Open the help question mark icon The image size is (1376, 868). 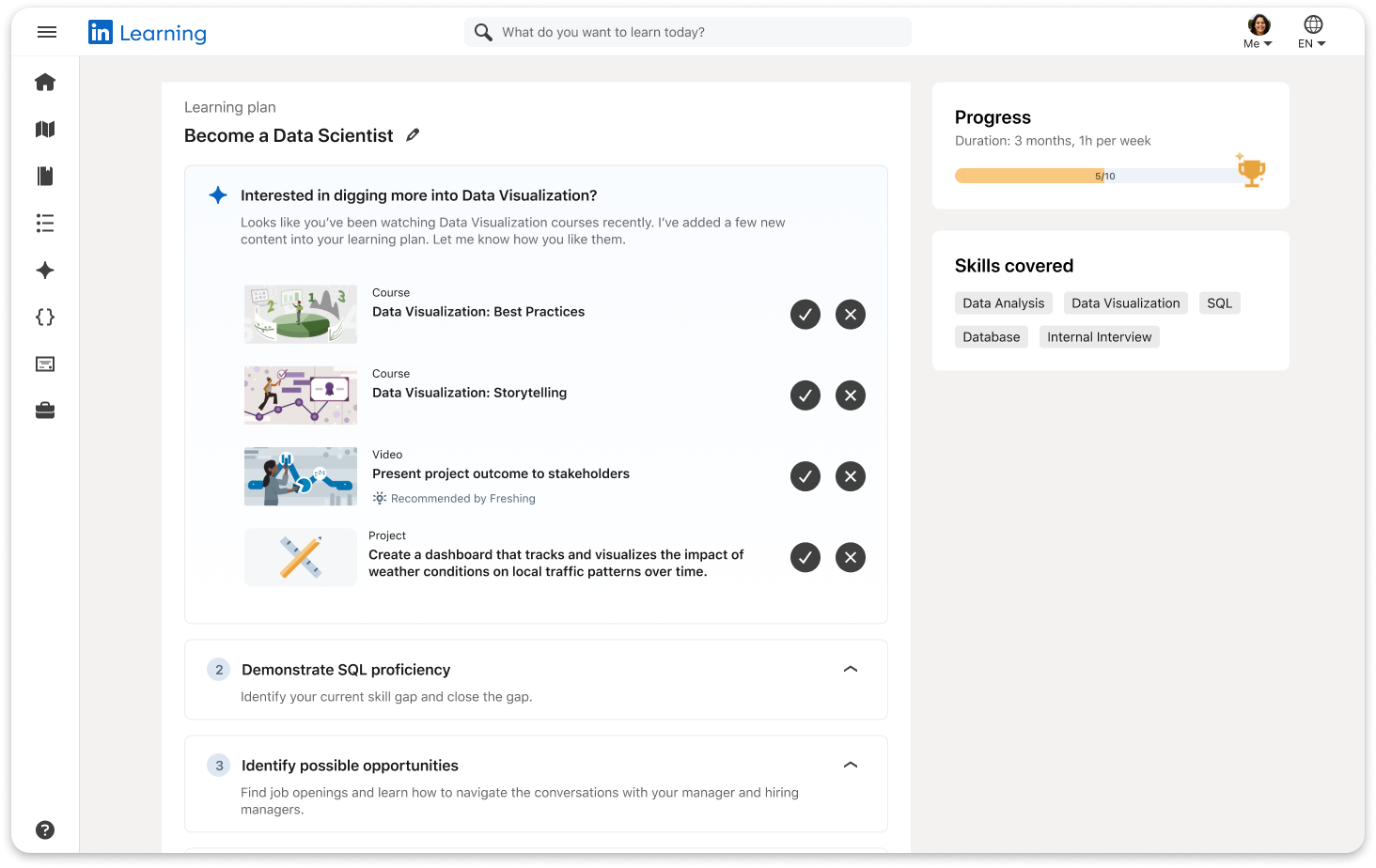45,829
